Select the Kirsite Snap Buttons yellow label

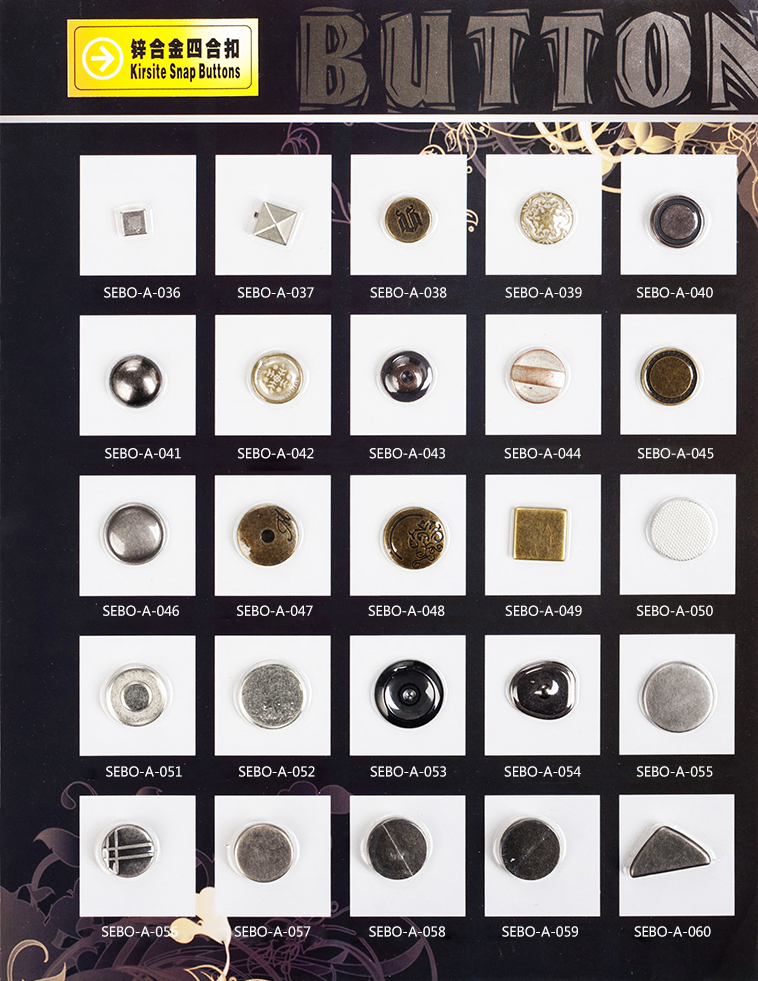point(163,58)
